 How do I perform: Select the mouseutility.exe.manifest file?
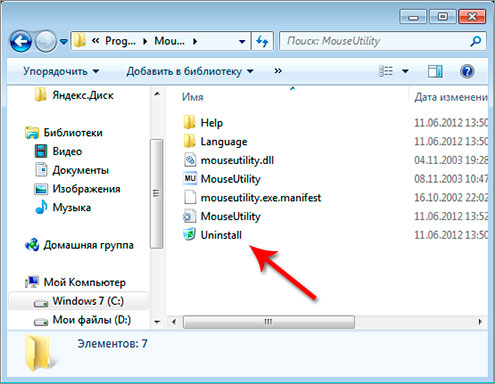[x=261, y=198]
